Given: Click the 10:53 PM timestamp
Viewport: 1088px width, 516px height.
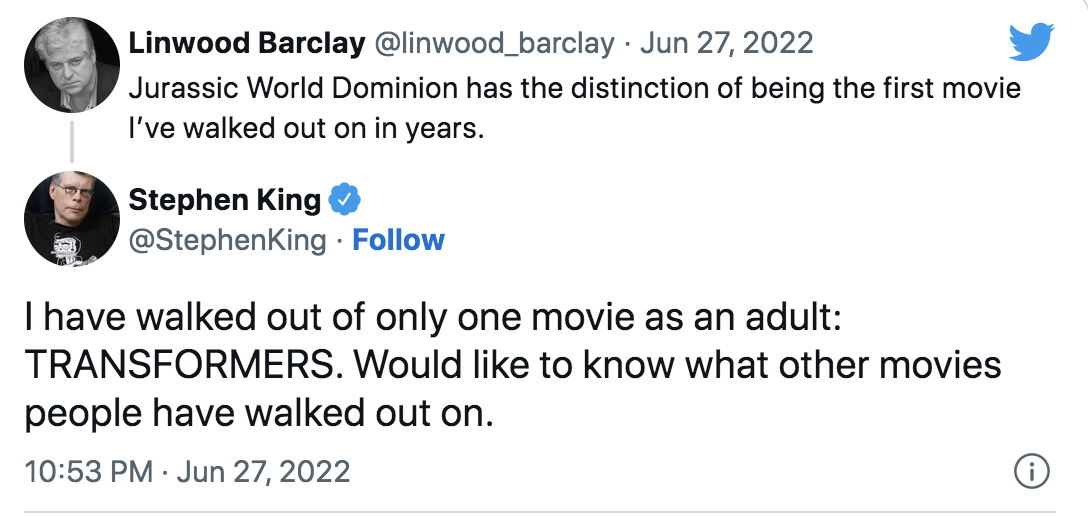Looking at the screenshot, I should [88, 471].
